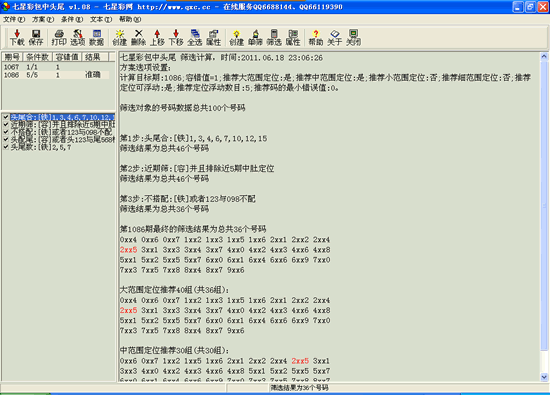Uncheck the 头尾数 condition checkbox
The height and width of the screenshot is (395, 550).
point(6,147)
